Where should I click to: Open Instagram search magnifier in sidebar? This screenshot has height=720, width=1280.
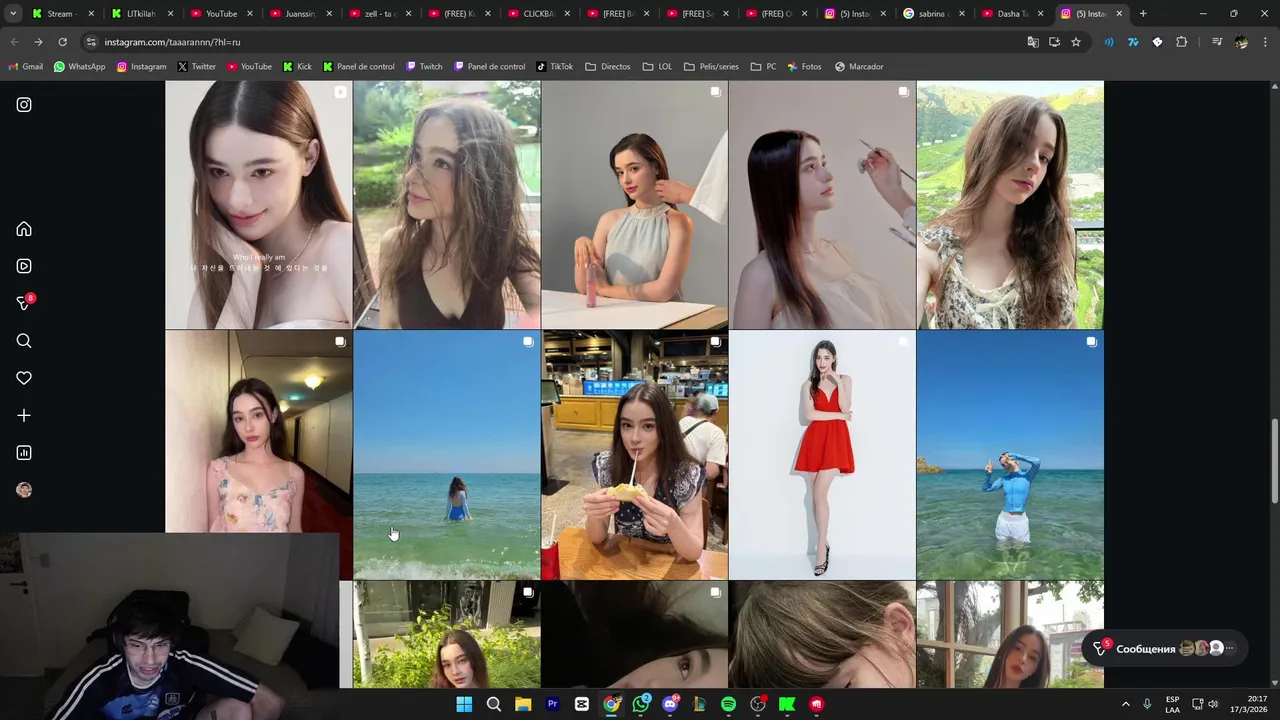[24, 341]
